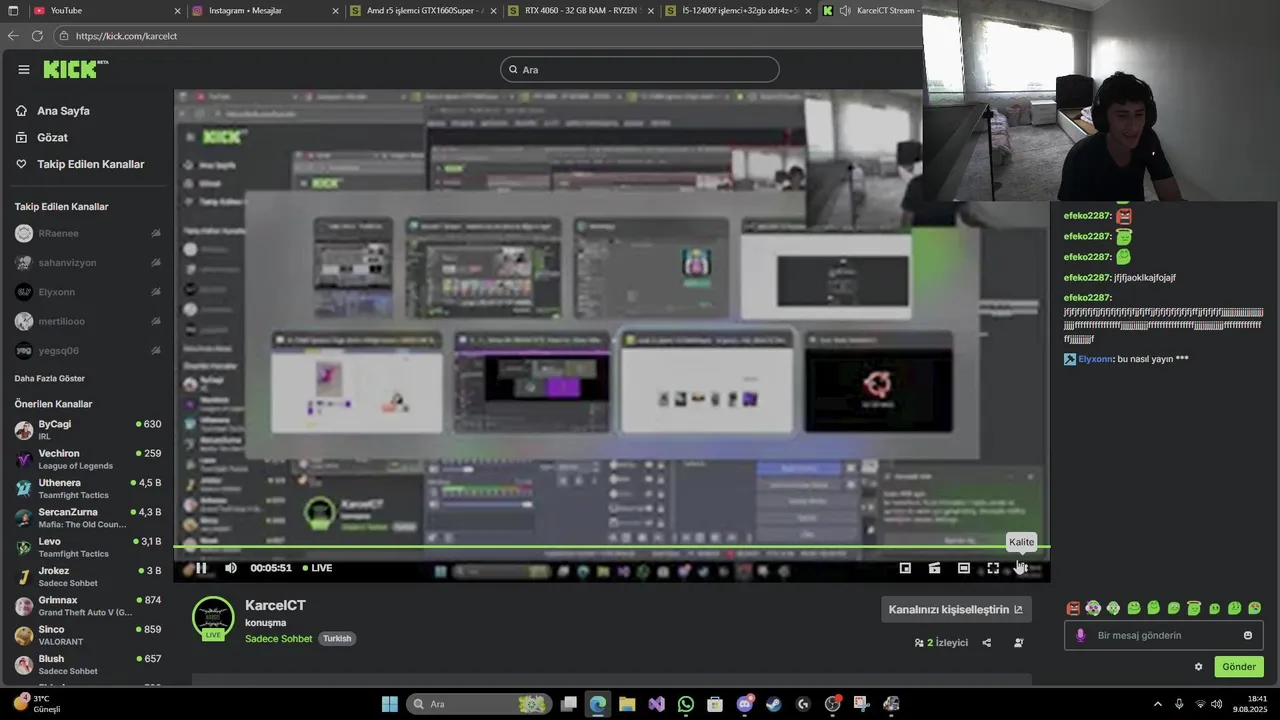Switch to Amd r5 işlemci GTX1660Super tab
The image size is (1280, 720).
click(425, 10)
